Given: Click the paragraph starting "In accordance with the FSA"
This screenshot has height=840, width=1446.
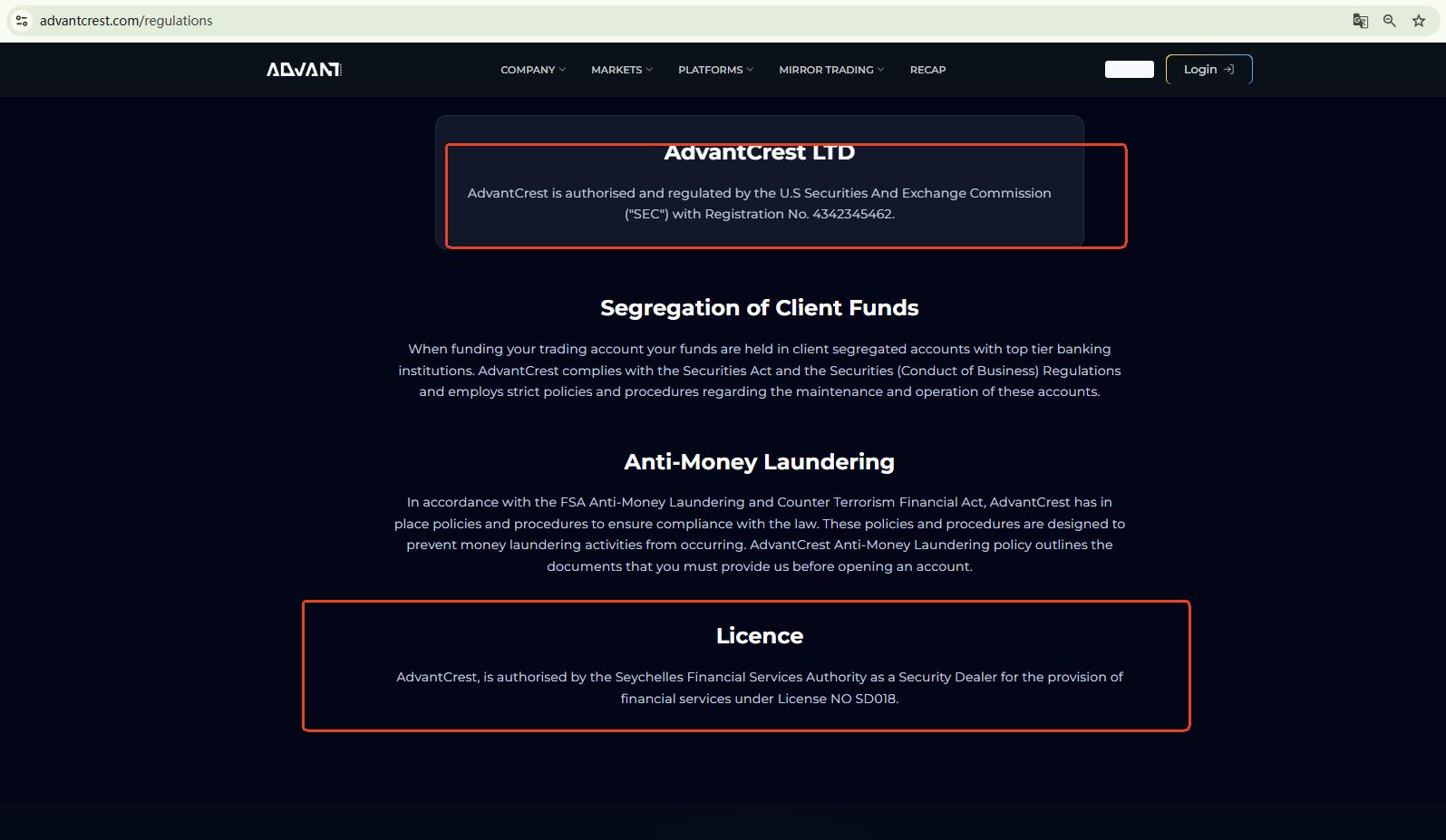Looking at the screenshot, I should tap(760, 535).
